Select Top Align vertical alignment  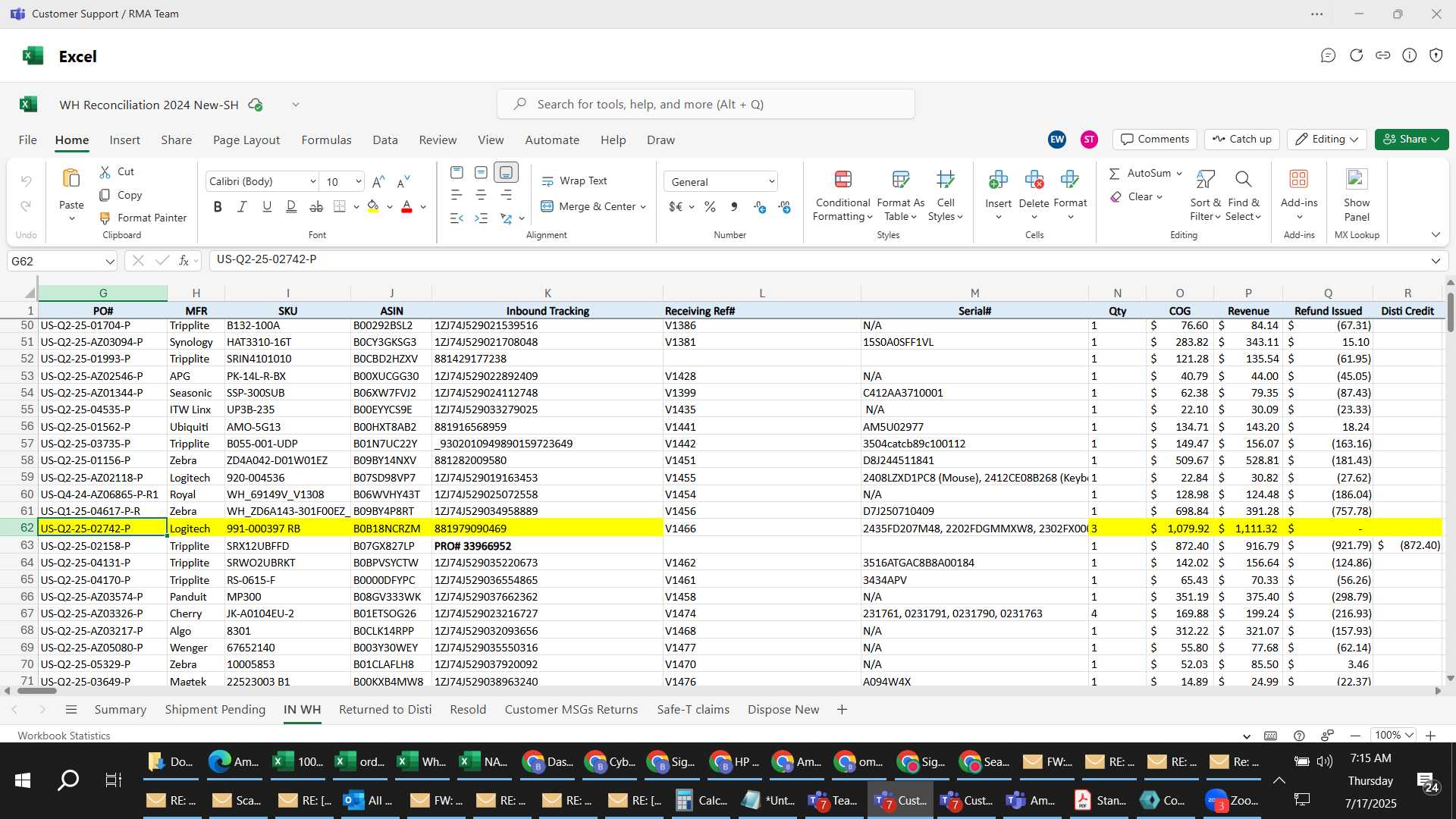(x=457, y=173)
